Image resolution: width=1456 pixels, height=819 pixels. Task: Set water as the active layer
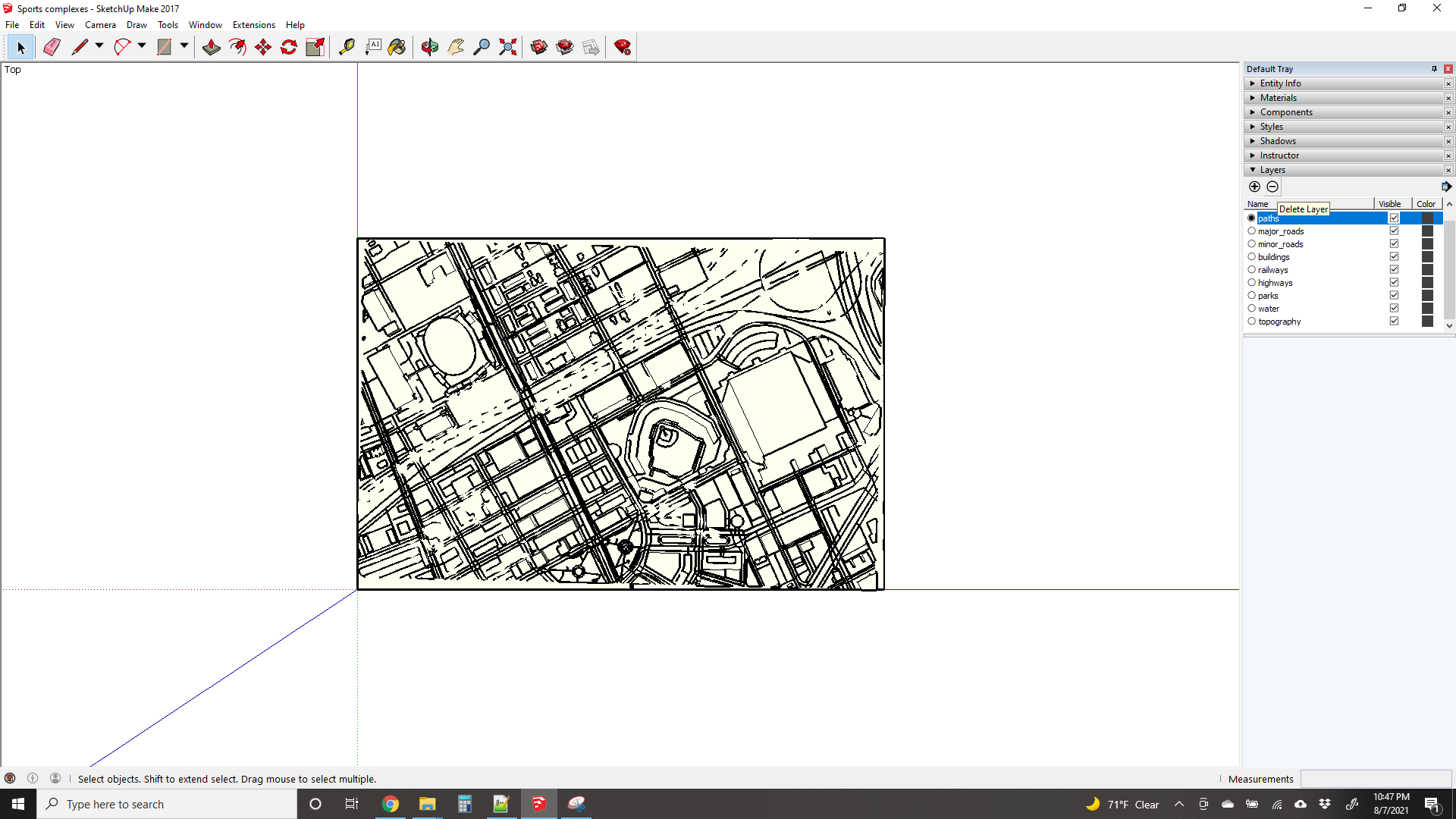coord(1251,309)
